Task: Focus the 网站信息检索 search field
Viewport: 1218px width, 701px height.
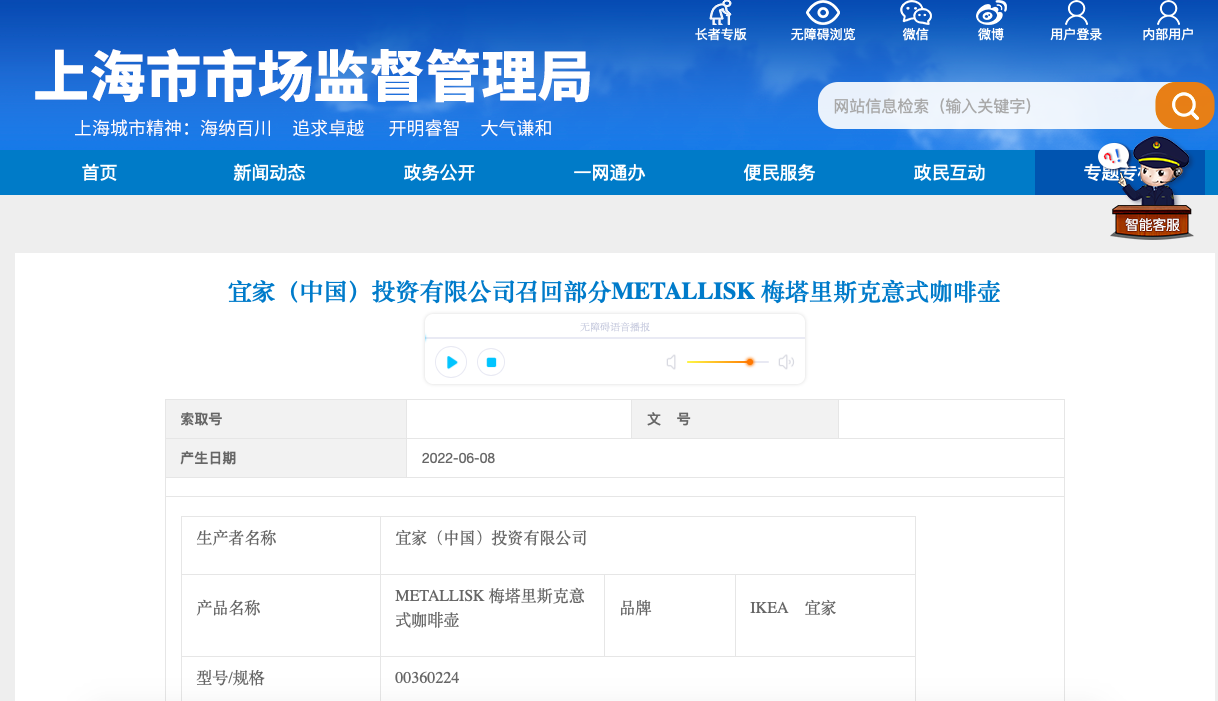Action: point(986,105)
